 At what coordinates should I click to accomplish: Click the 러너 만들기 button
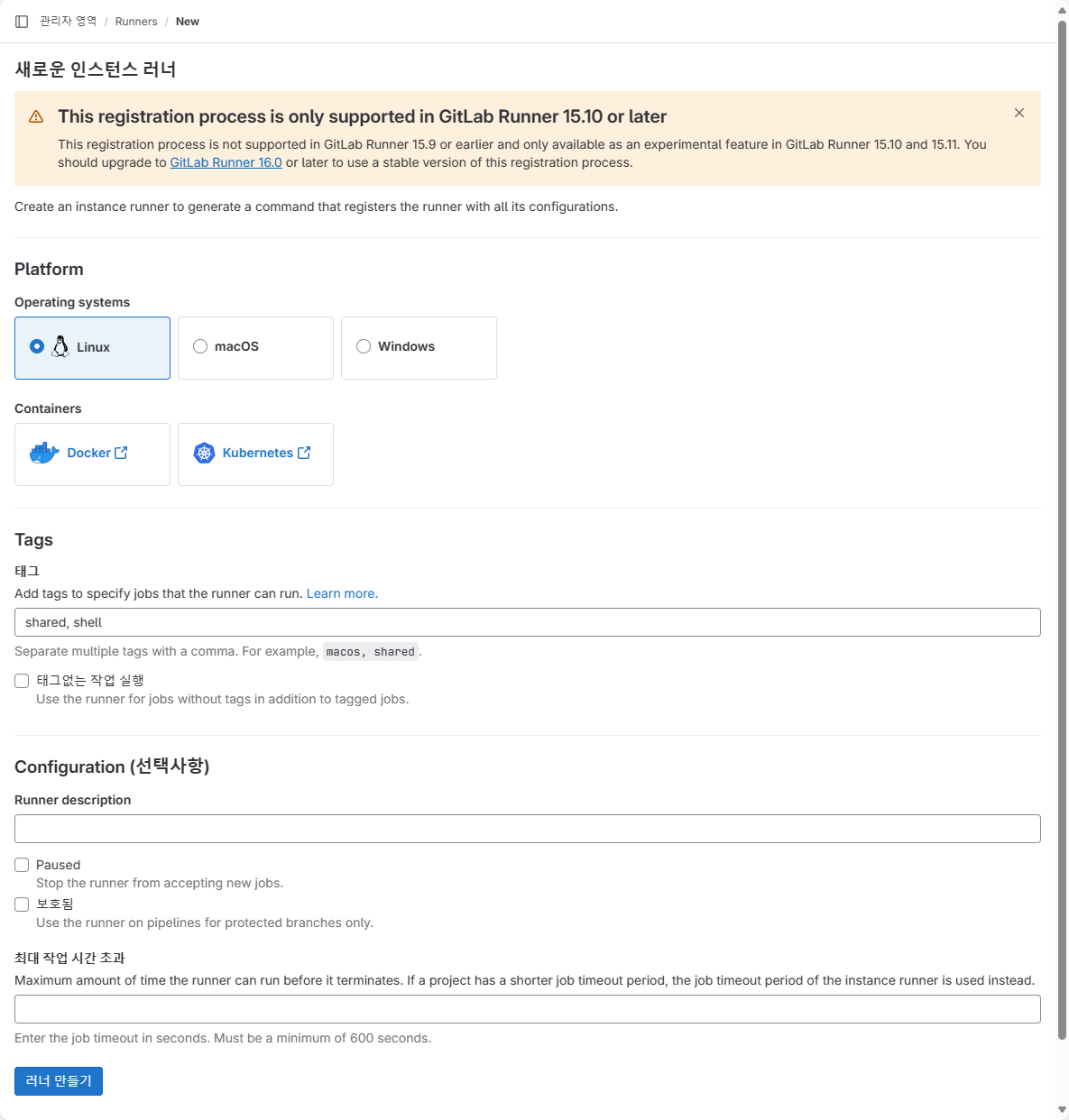tap(59, 1081)
